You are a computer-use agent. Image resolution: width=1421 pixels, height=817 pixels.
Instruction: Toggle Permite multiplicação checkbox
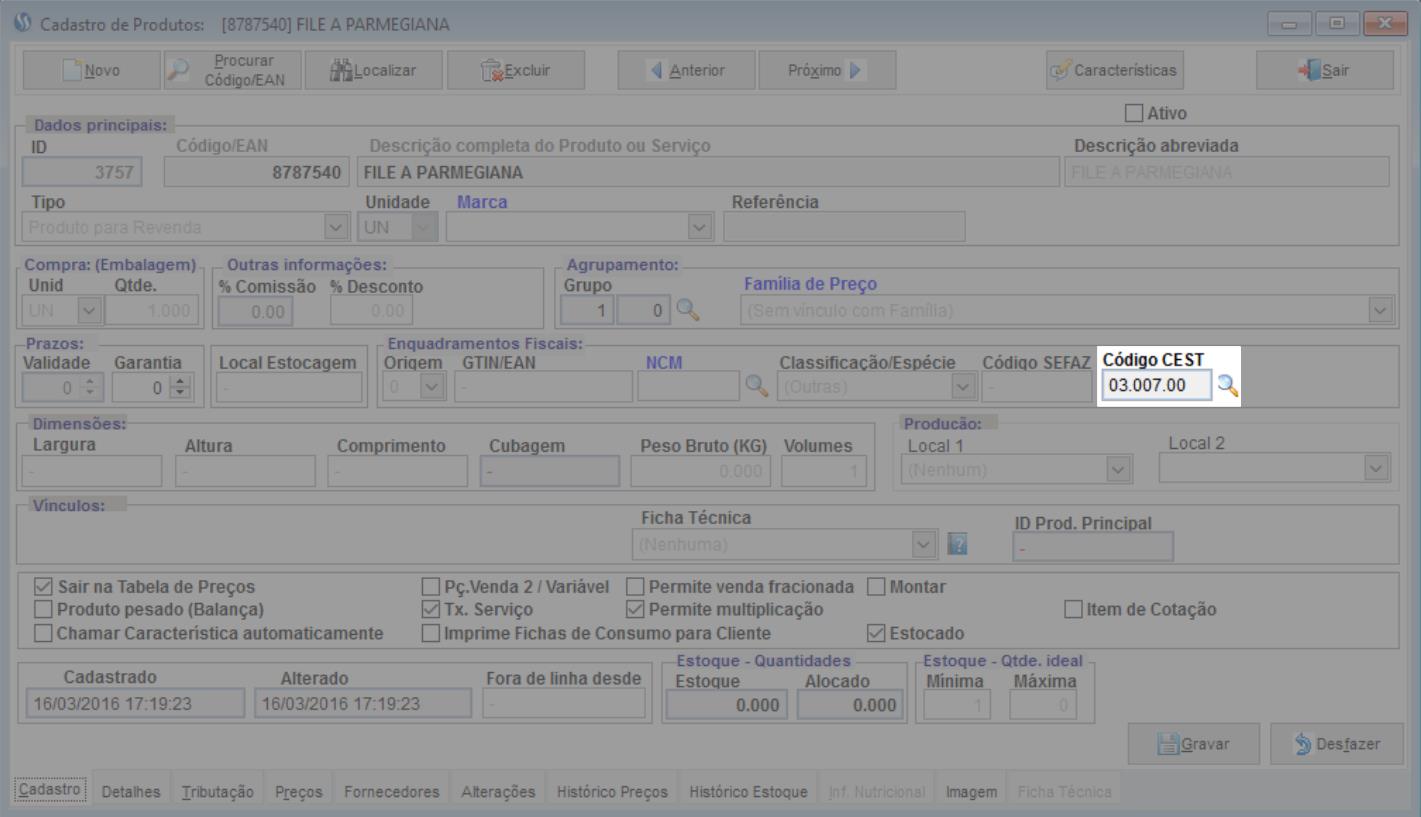[x=635, y=609]
